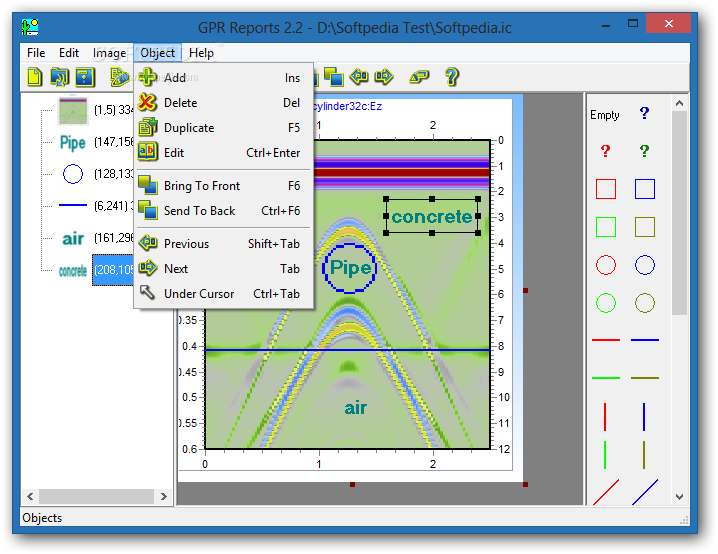Viewport: 718px width, 554px height.
Task: Select Under Cursor in the Object menu
Action: click(223, 293)
